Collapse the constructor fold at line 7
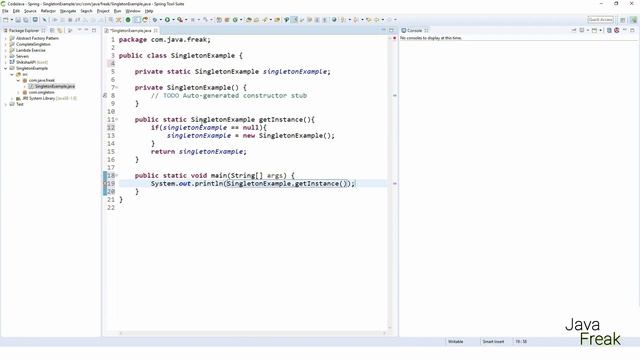The height and width of the screenshot is (360, 640). coord(117,87)
